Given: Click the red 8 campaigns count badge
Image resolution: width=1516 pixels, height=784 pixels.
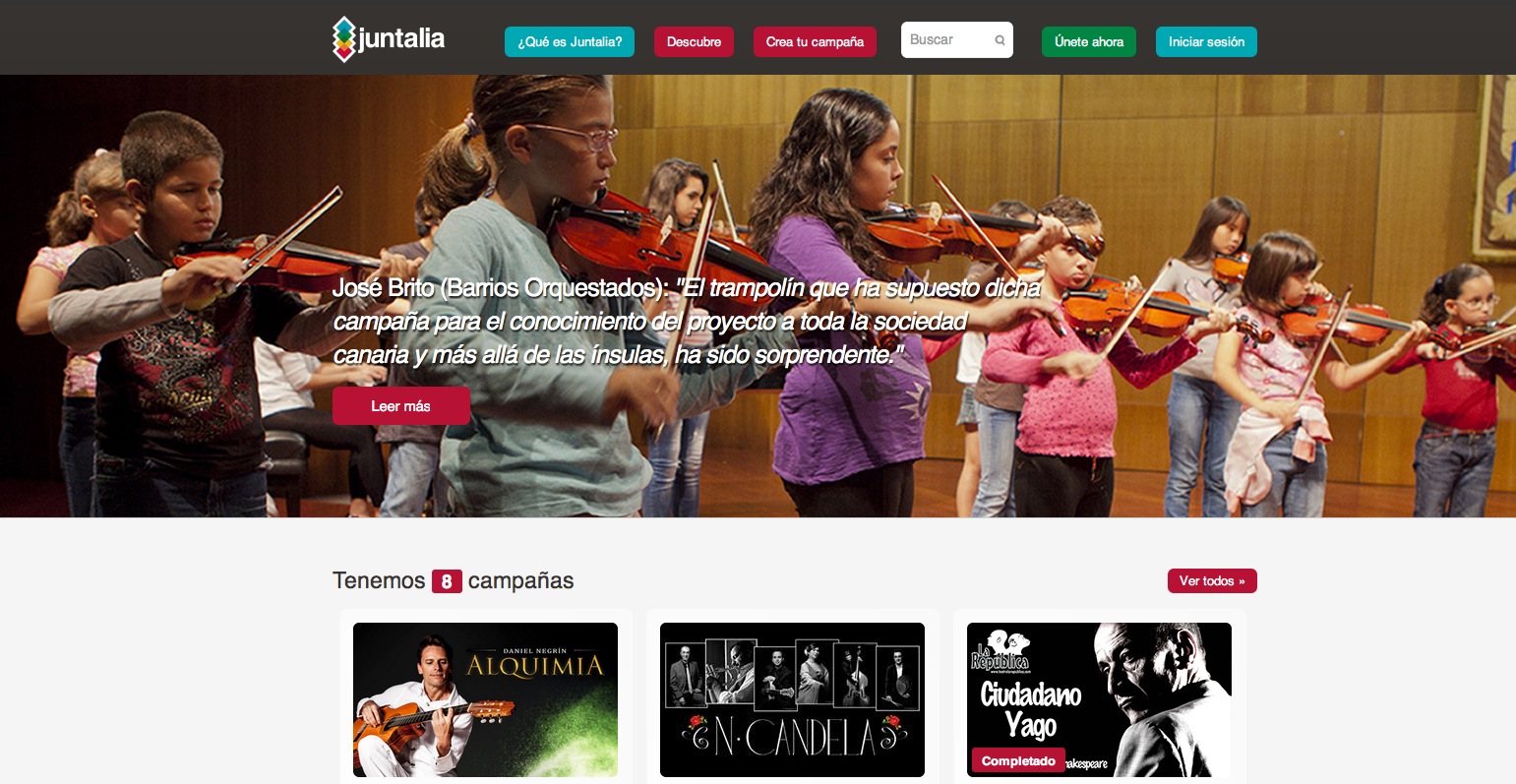Looking at the screenshot, I should [447, 581].
